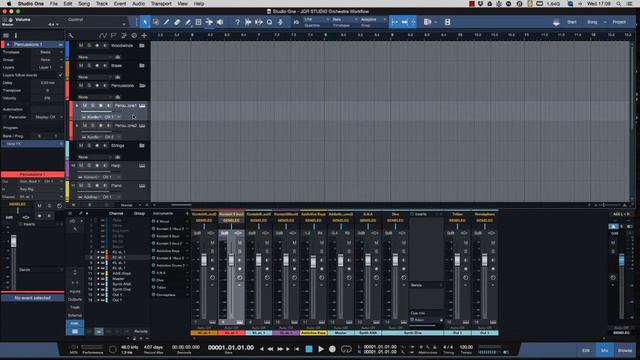Click the question mark help icon
The width and height of the screenshot is (640, 360).
(x=238, y=22)
